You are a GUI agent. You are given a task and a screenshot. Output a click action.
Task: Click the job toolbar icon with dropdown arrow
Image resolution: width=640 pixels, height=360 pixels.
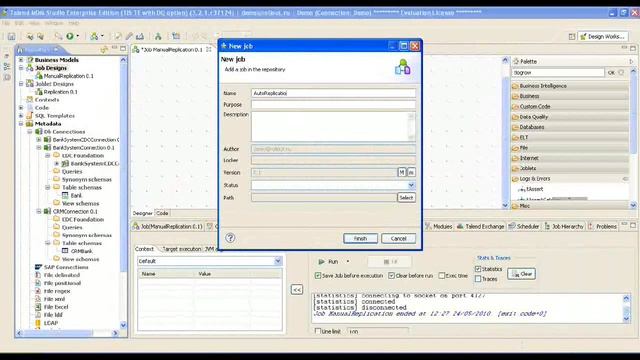click(x=96, y=36)
